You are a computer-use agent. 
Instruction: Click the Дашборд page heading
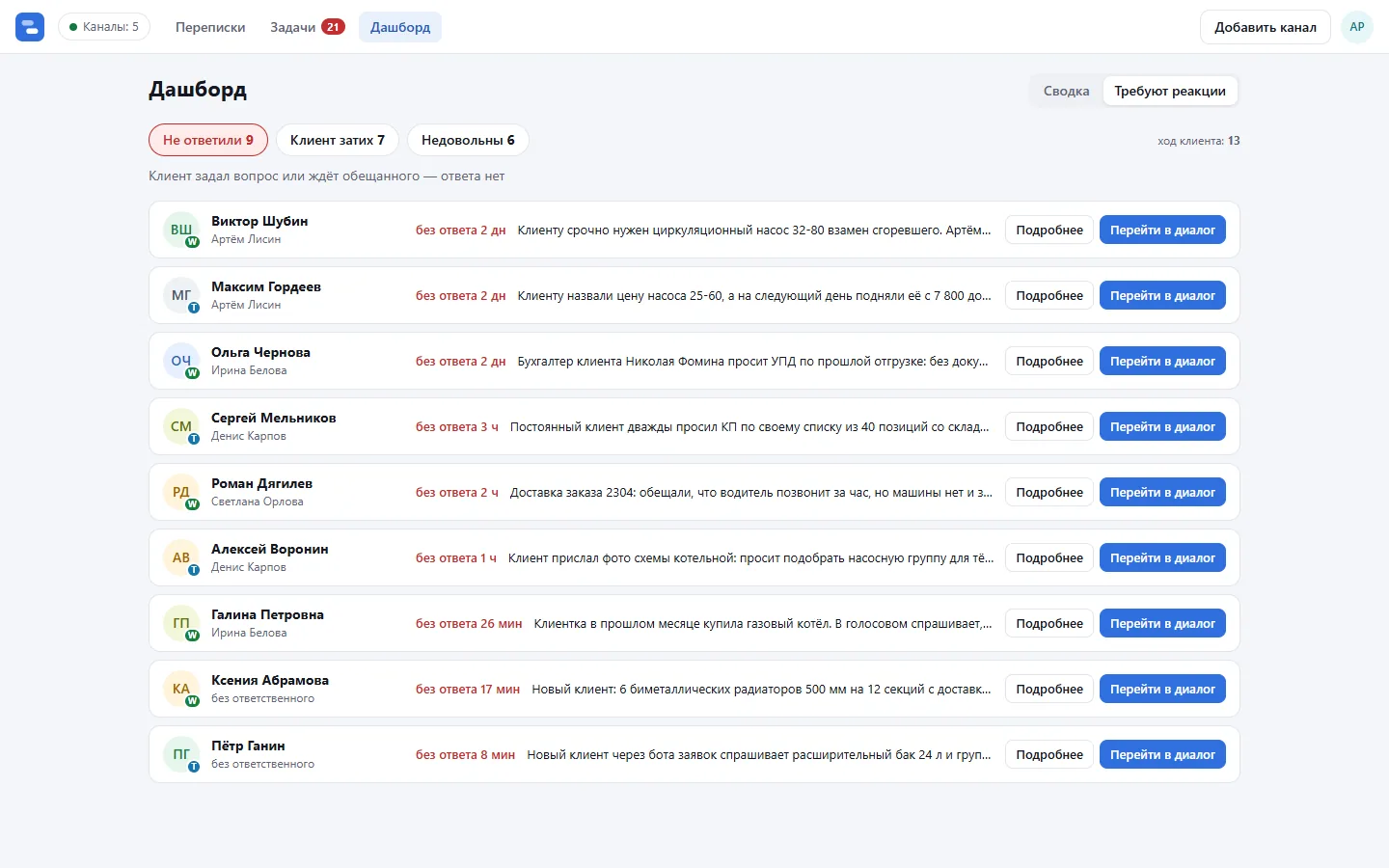[x=198, y=90]
